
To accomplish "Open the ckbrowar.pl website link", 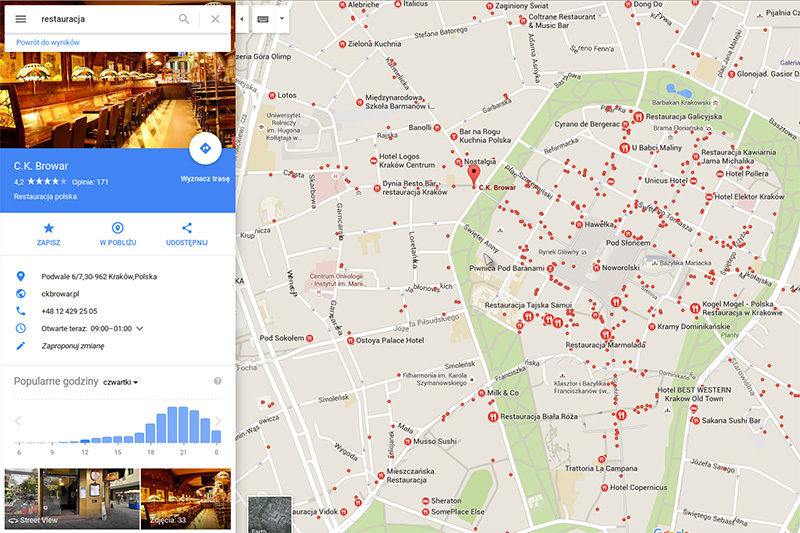I will [x=60, y=294].
